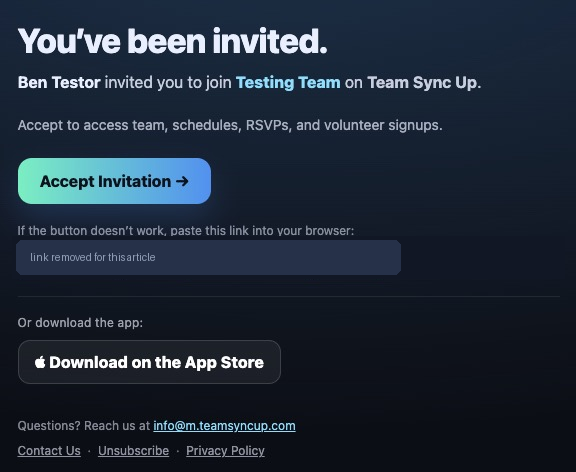Click the Ben Testor name
Screen dimensions: 576x472
(59, 83)
